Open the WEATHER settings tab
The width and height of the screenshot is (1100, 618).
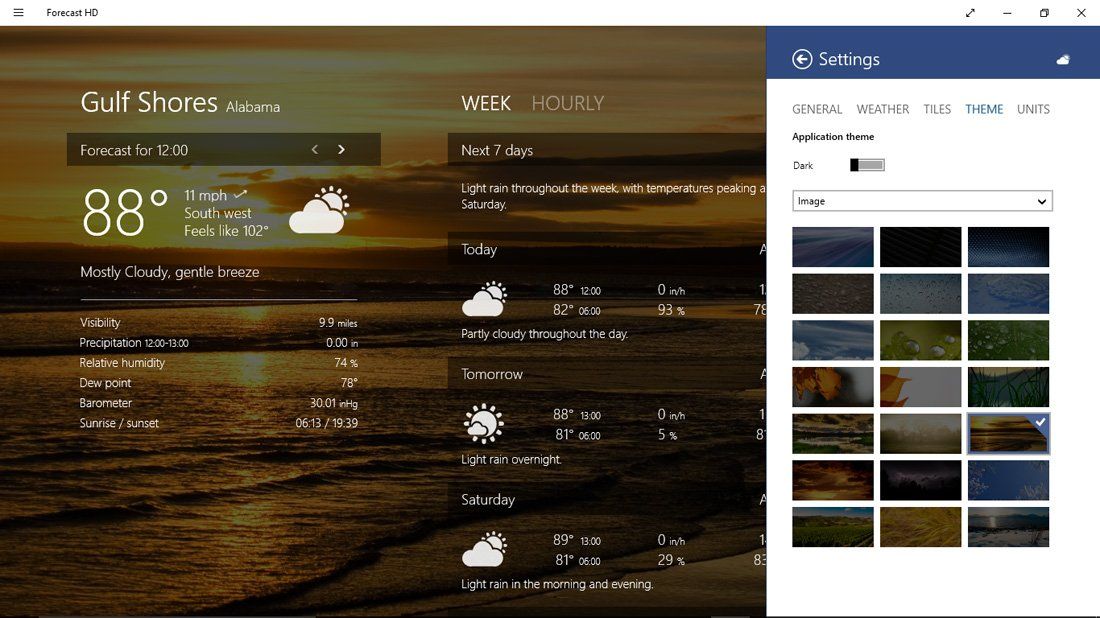882,109
